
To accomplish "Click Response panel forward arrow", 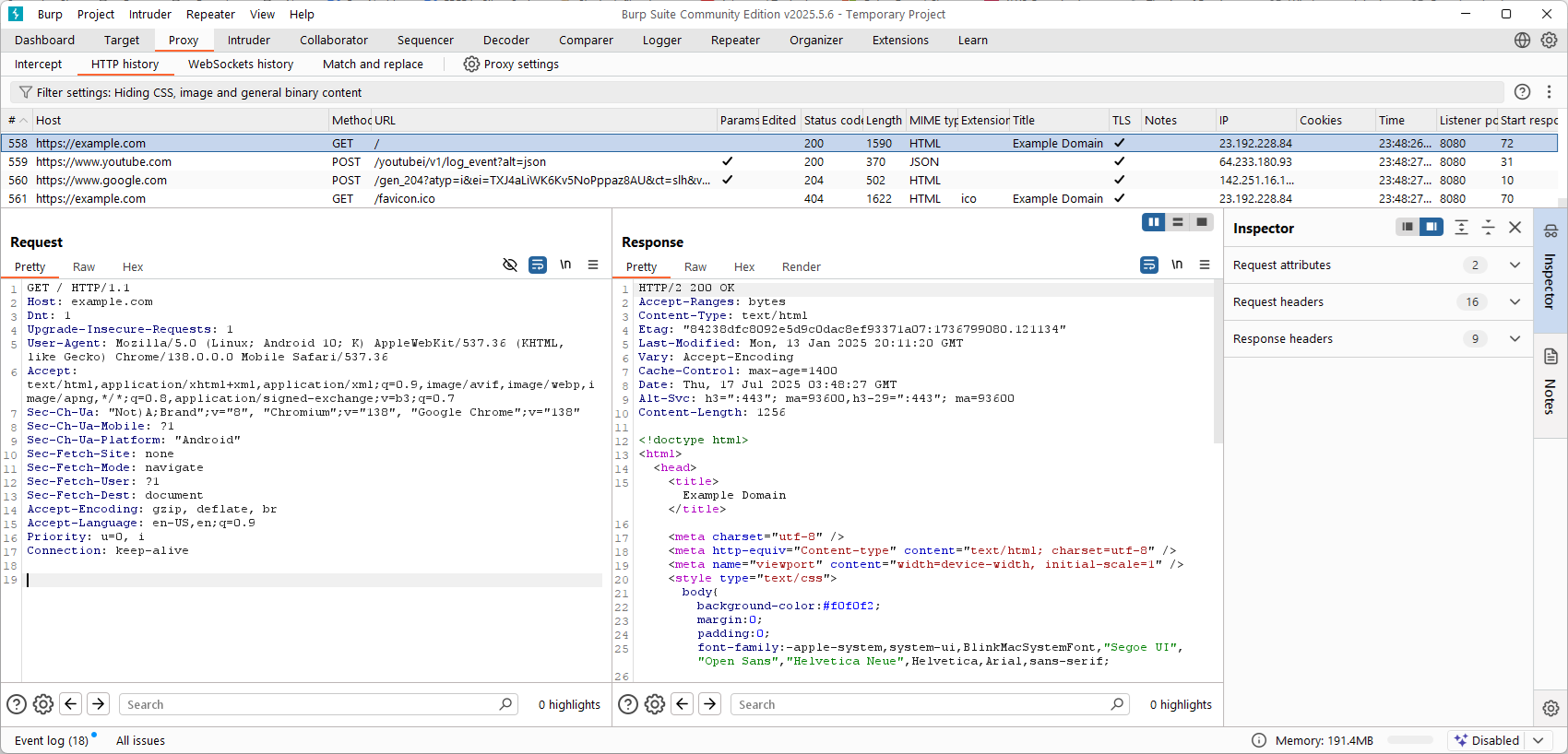I will tap(710, 704).
